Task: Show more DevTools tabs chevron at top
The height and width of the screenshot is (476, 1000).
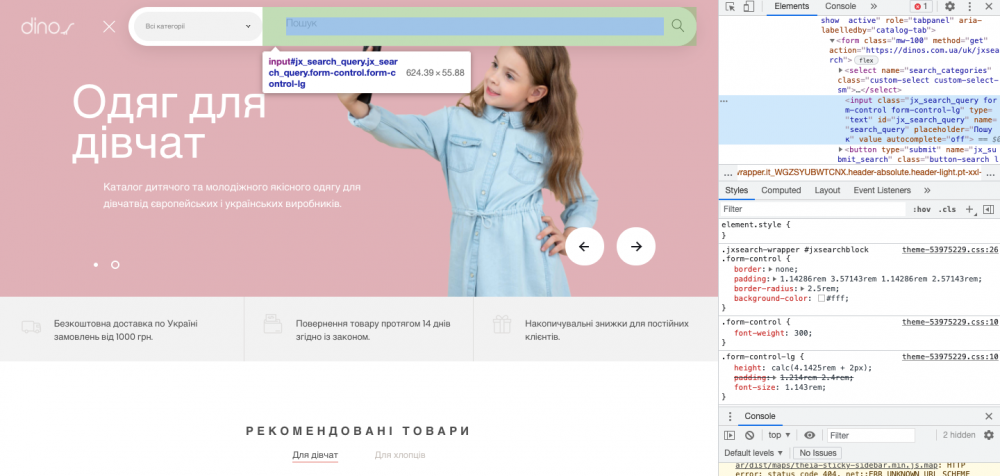Action: 874,6
